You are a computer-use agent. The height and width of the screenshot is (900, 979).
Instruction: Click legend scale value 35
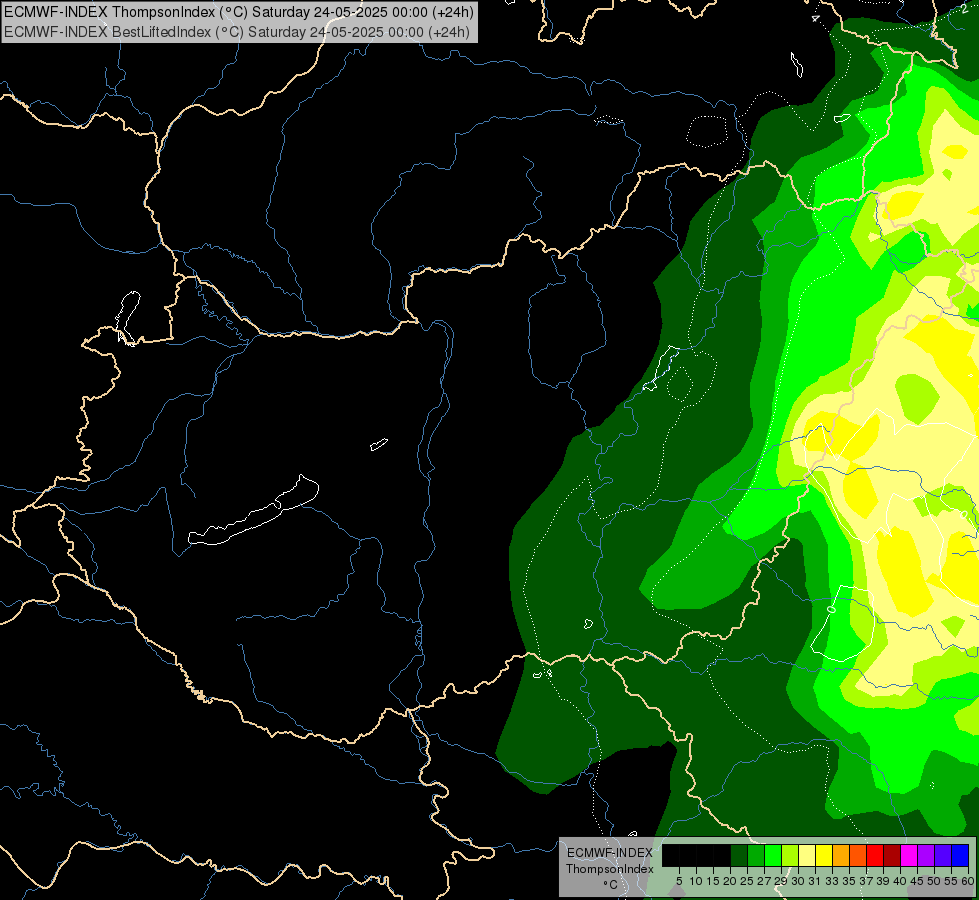pyautogui.click(x=849, y=881)
